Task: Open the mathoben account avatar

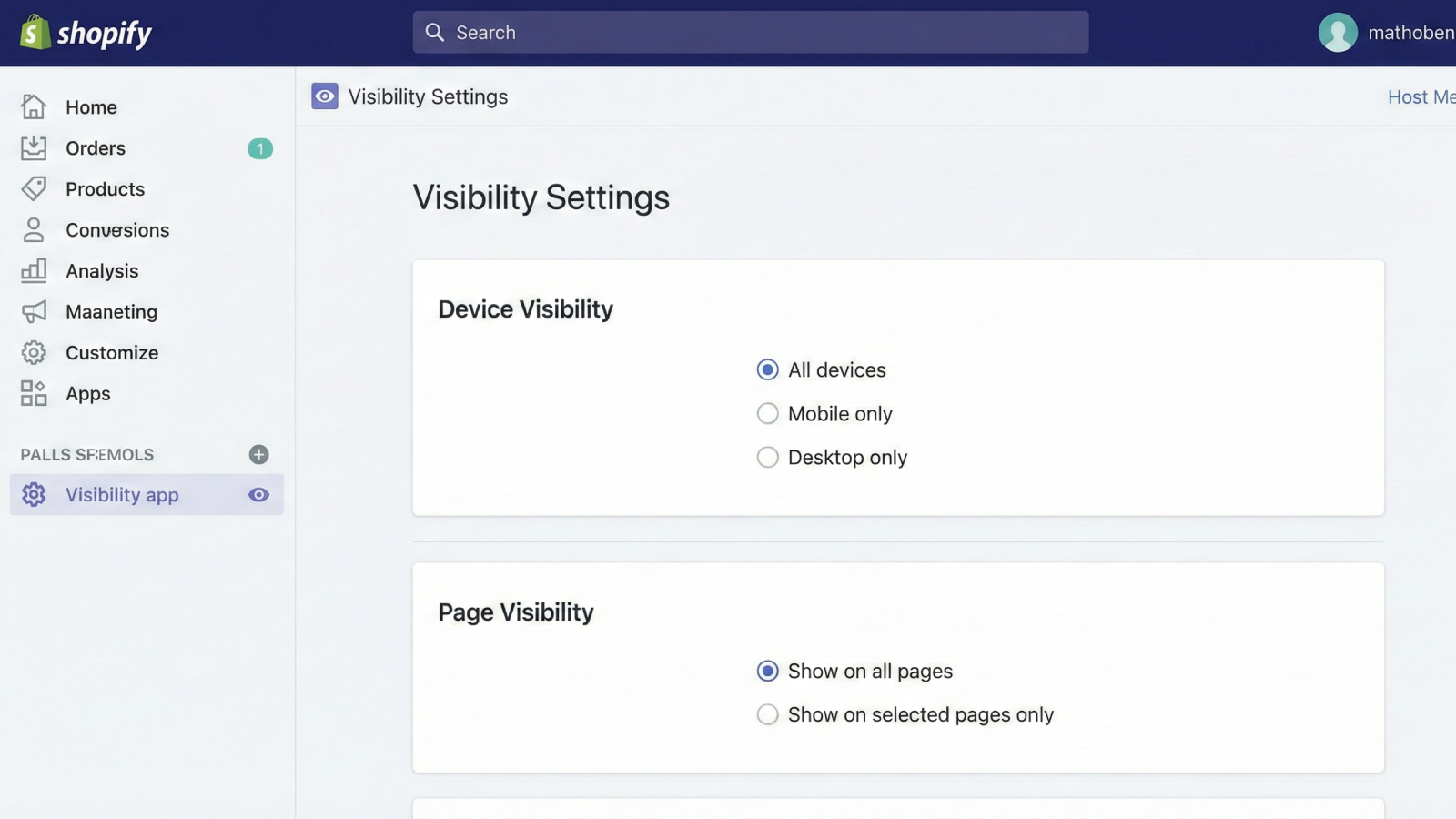Action: (1337, 32)
